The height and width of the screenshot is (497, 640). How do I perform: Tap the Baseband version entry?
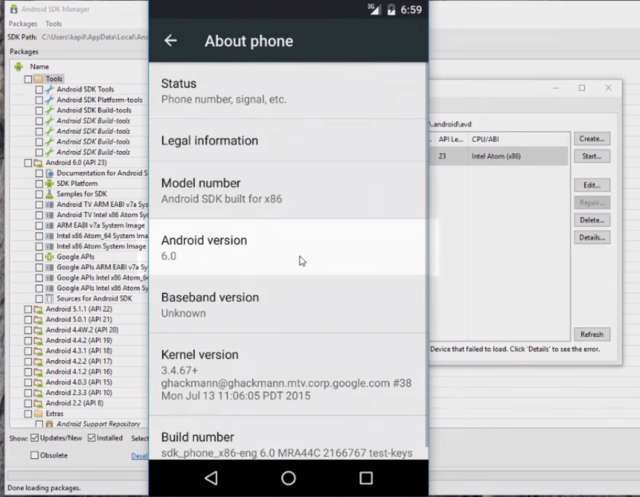(287, 305)
